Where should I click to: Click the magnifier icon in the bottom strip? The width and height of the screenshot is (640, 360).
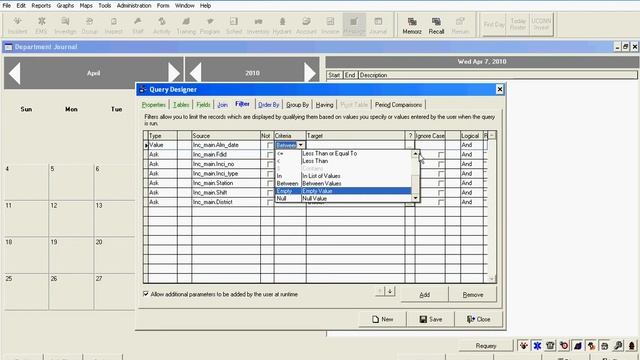618,346
